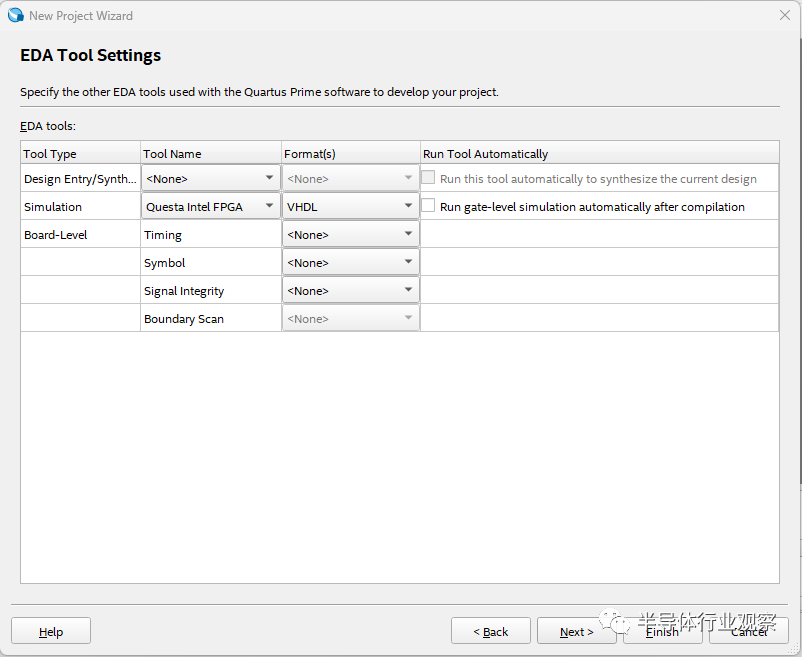The image size is (802, 657).
Task: Click the Quartus Prime title bar icon
Action: click(x=15, y=15)
